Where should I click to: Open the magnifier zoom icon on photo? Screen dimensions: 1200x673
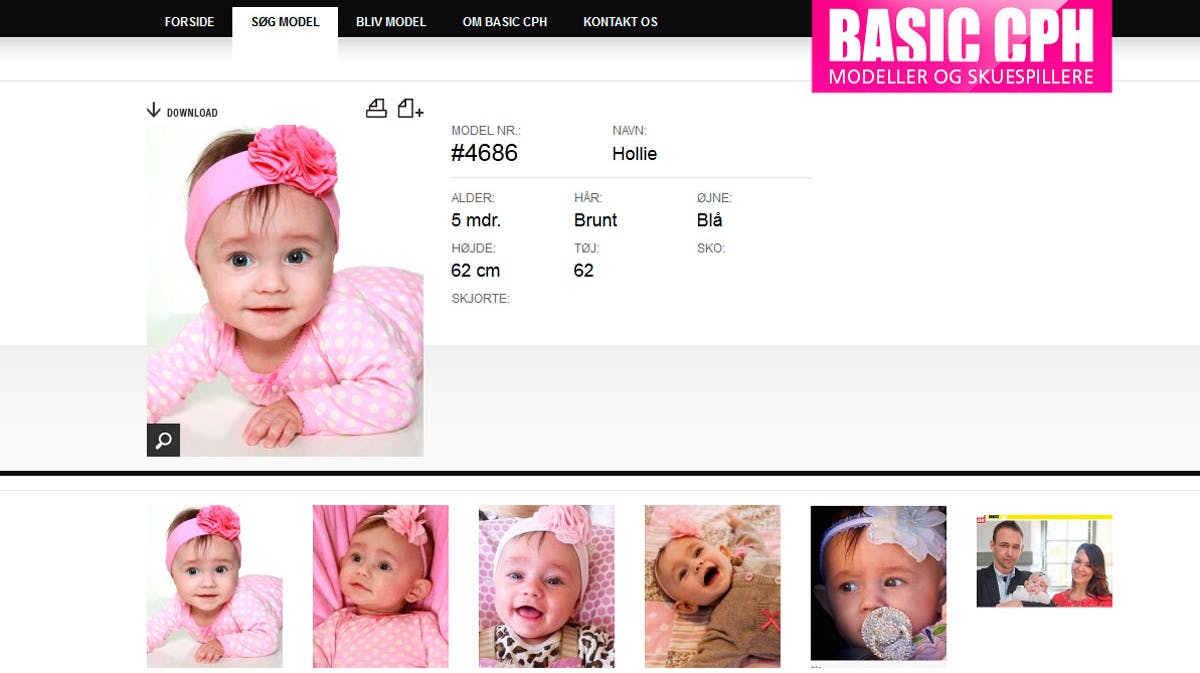[163, 440]
